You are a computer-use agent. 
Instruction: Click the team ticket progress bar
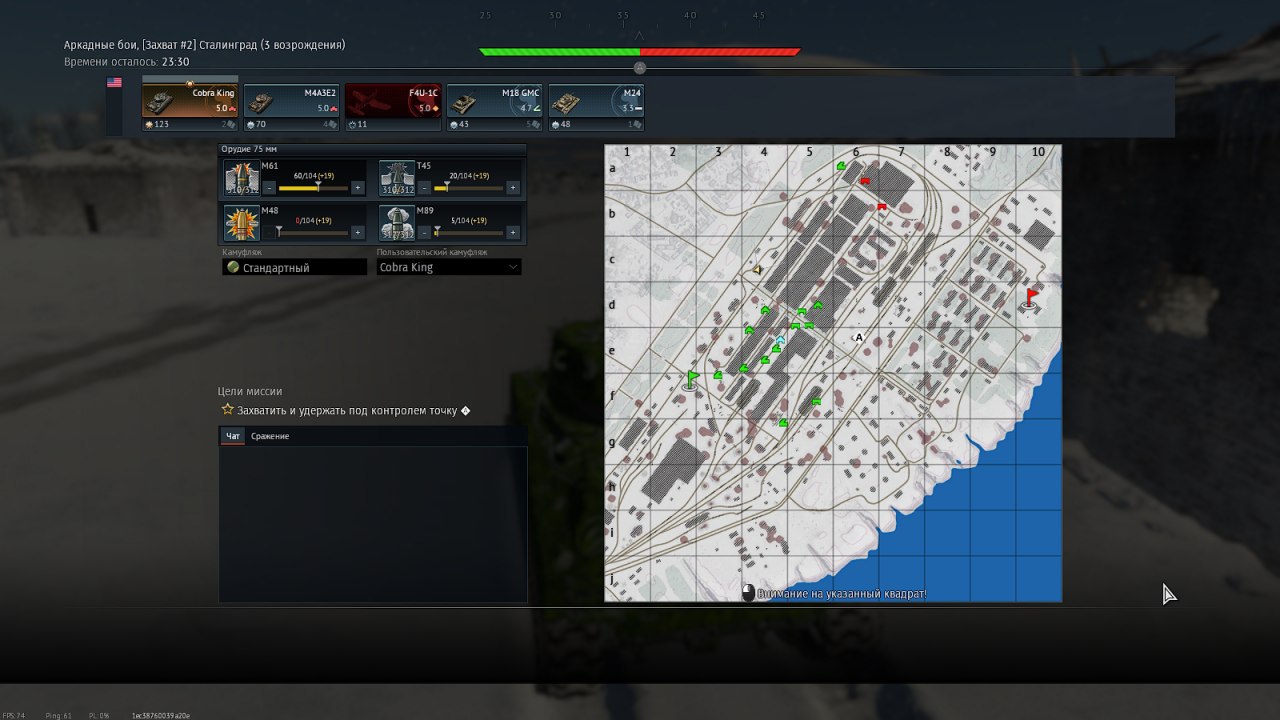[640, 52]
